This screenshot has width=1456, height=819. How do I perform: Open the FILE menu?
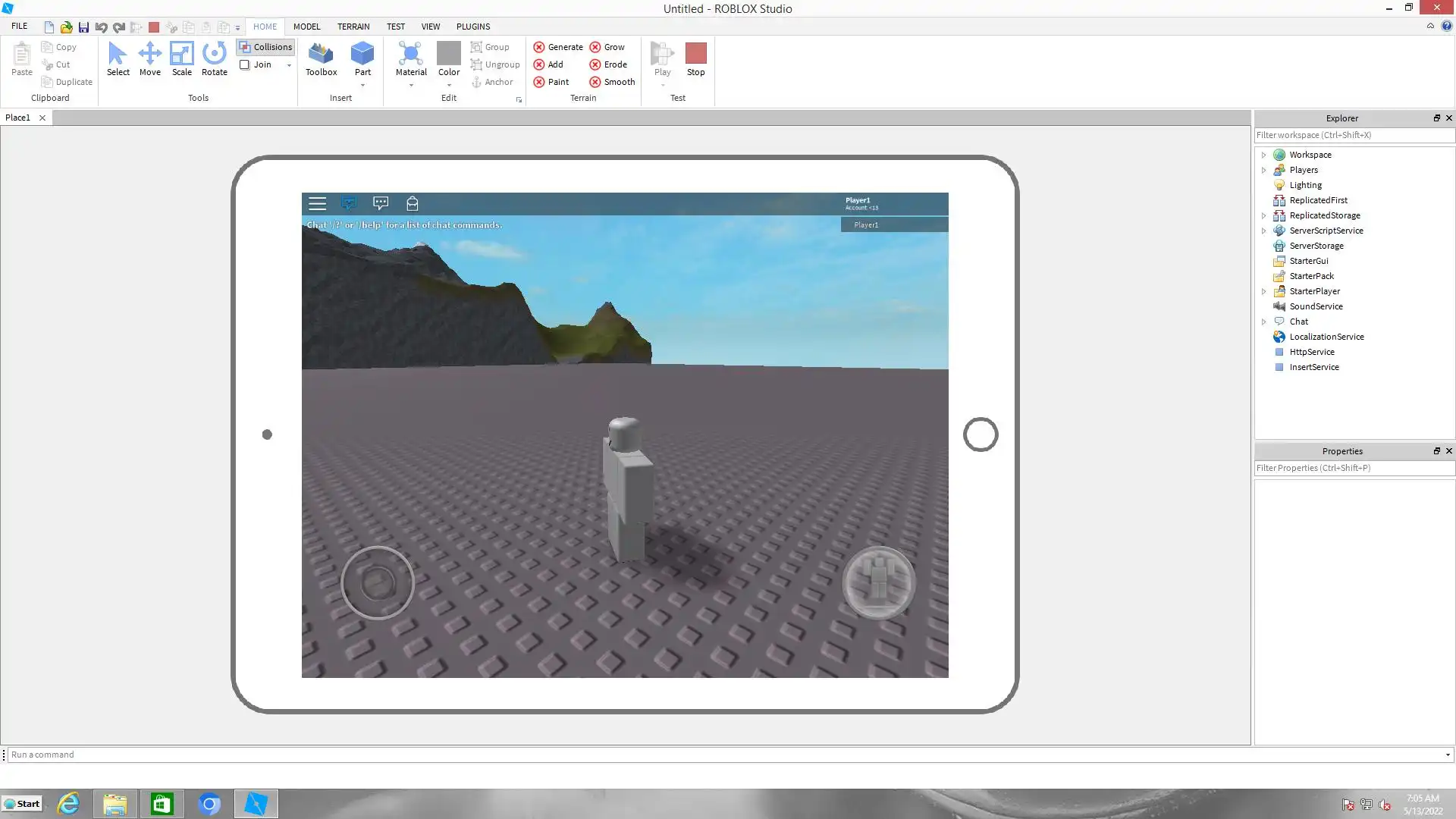click(20, 27)
